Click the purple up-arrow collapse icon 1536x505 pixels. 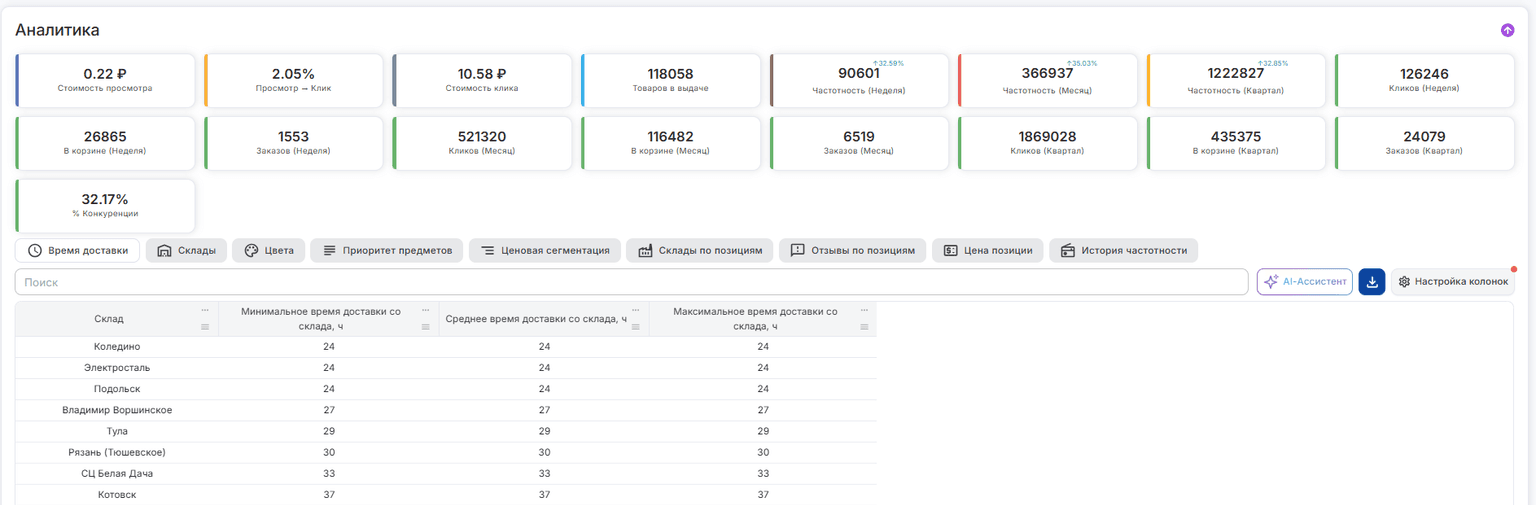1507,30
